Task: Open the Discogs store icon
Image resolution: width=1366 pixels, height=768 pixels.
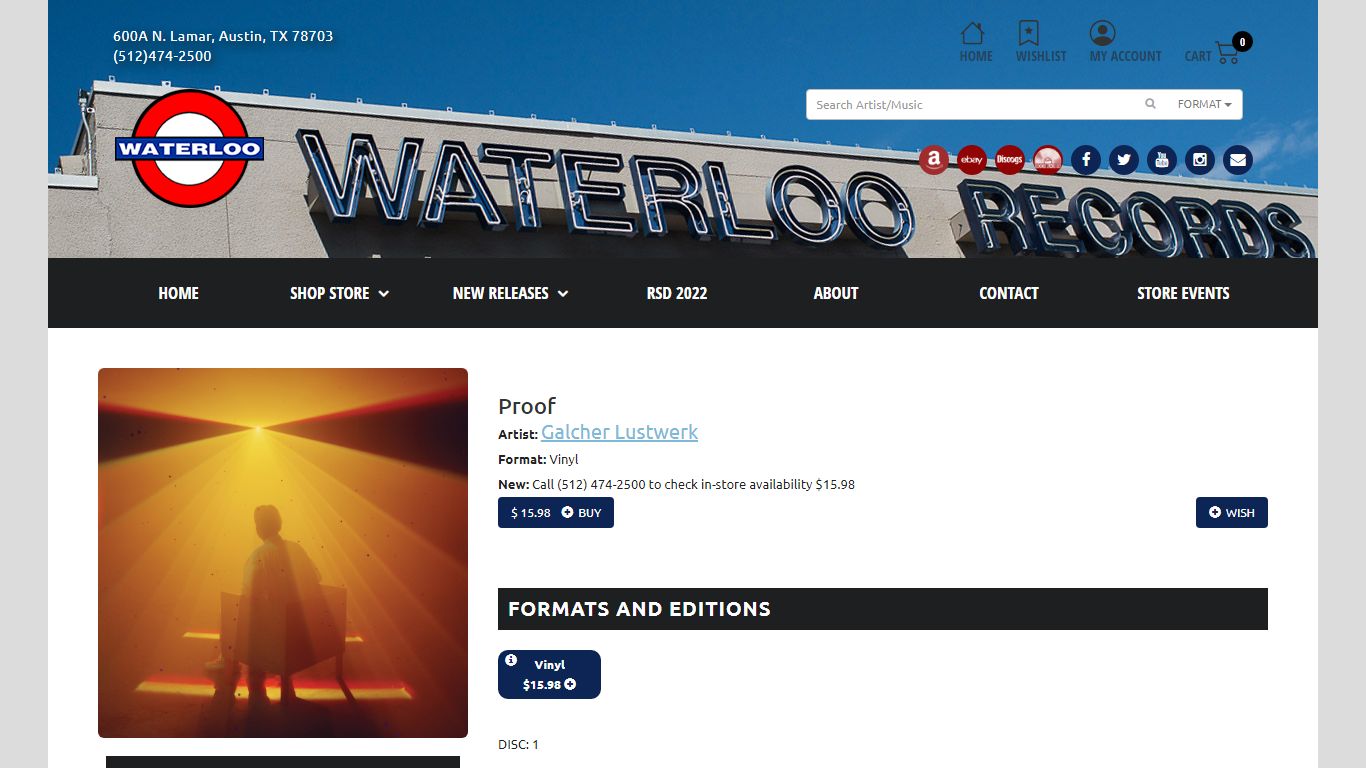Action: (x=1009, y=160)
